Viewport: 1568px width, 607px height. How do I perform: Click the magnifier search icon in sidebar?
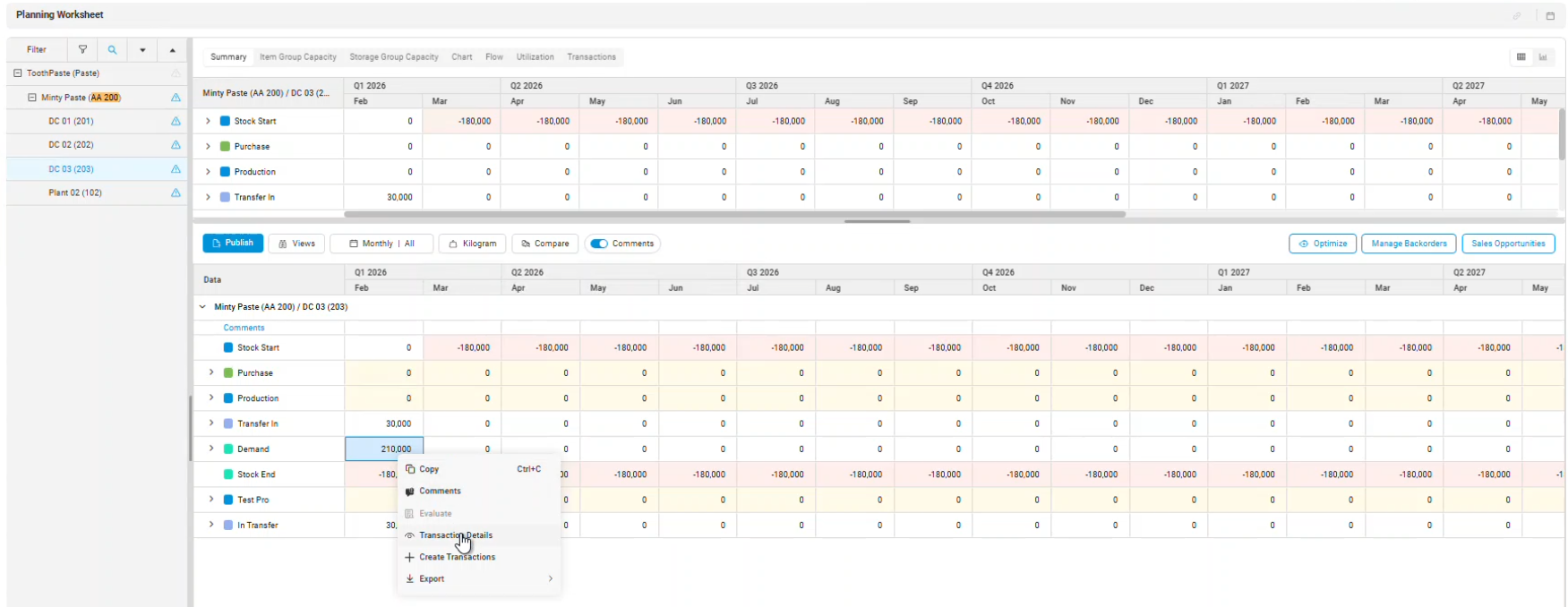click(112, 50)
